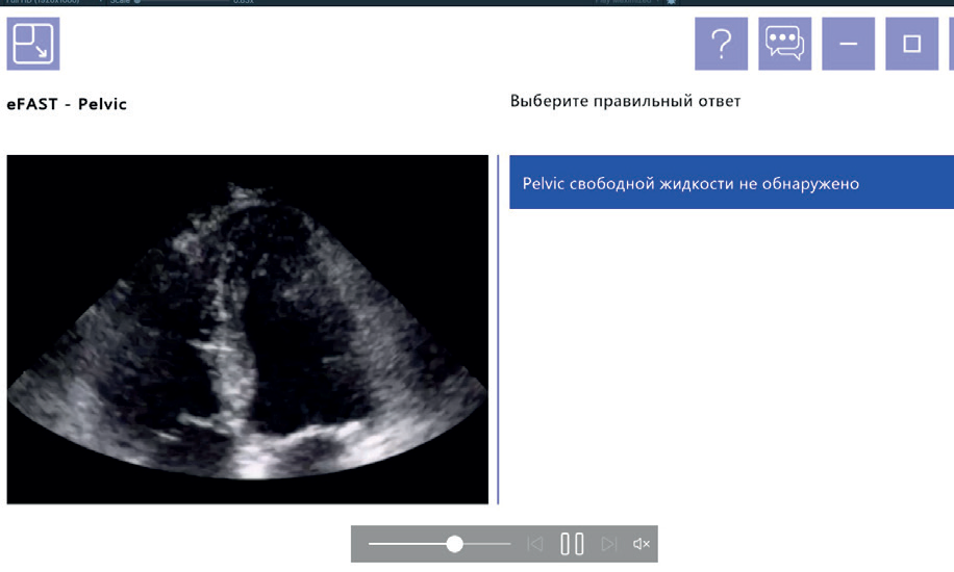Click the vertical divider beside the video
This screenshot has width=954, height=572.
coord(498,329)
